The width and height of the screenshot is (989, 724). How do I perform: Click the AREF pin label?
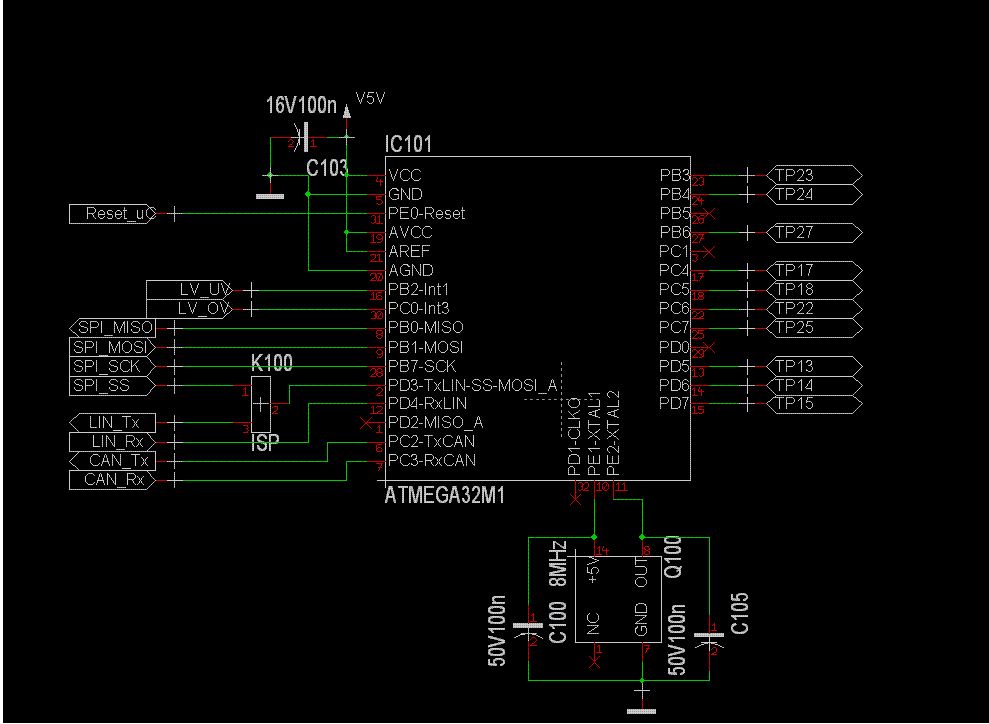click(x=409, y=252)
